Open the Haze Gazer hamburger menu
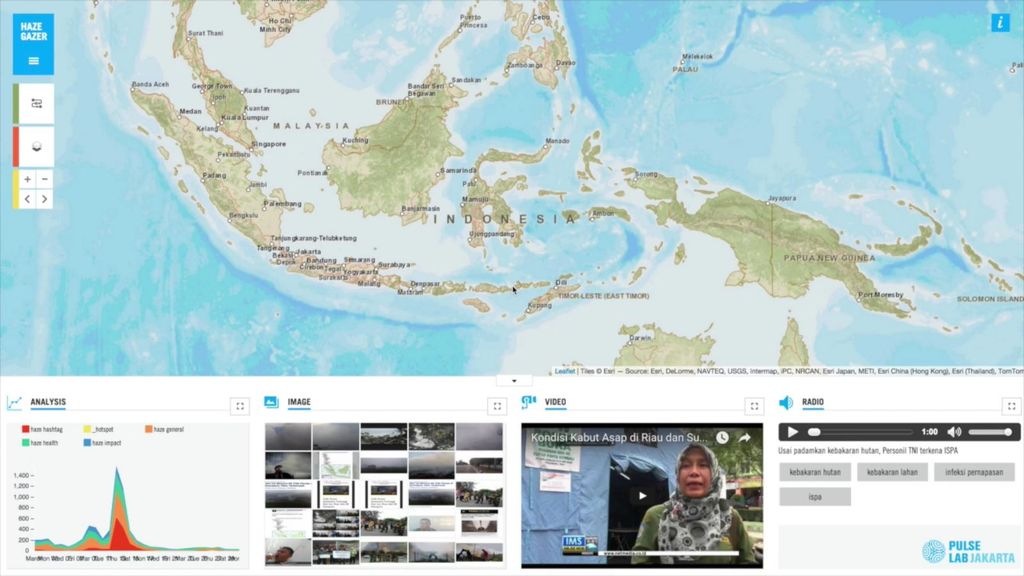Viewport: 1024px width, 576px height. click(33, 61)
